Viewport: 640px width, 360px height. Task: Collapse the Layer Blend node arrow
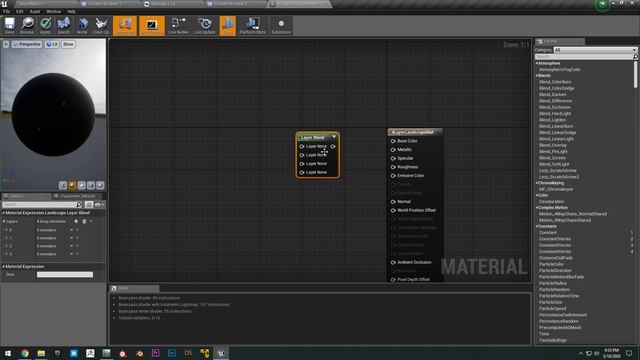click(x=334, y=137)
